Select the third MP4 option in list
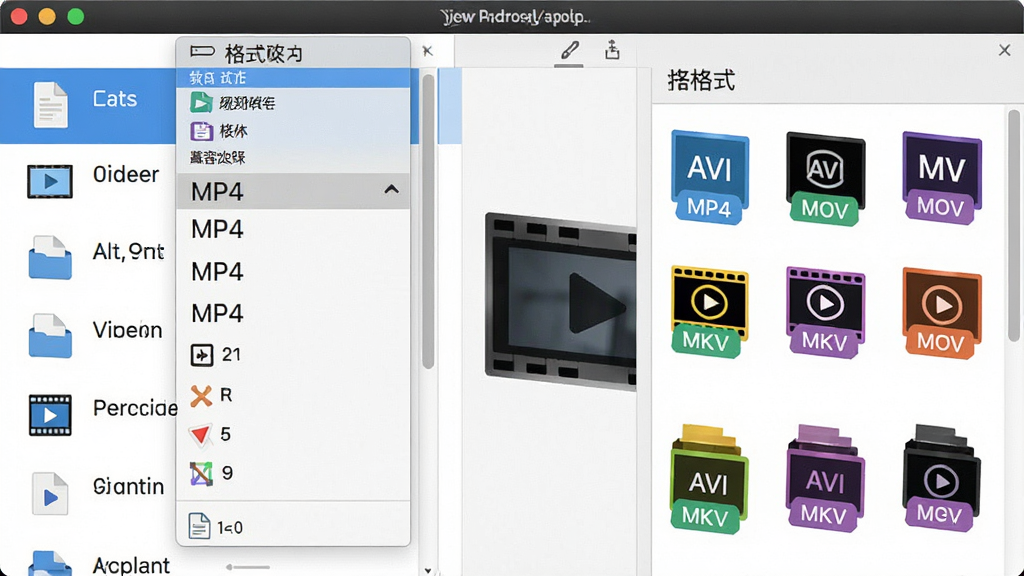The image size is (1024, 576). 293,313
